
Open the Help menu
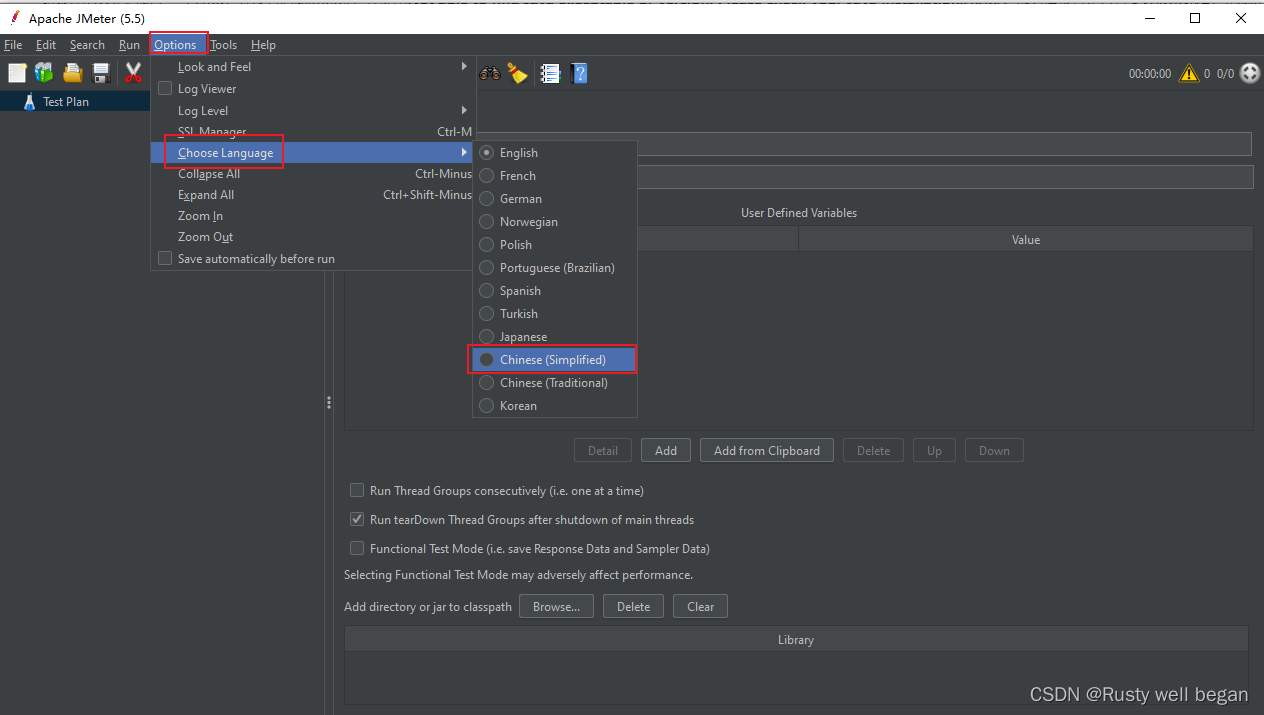(263, 45)
